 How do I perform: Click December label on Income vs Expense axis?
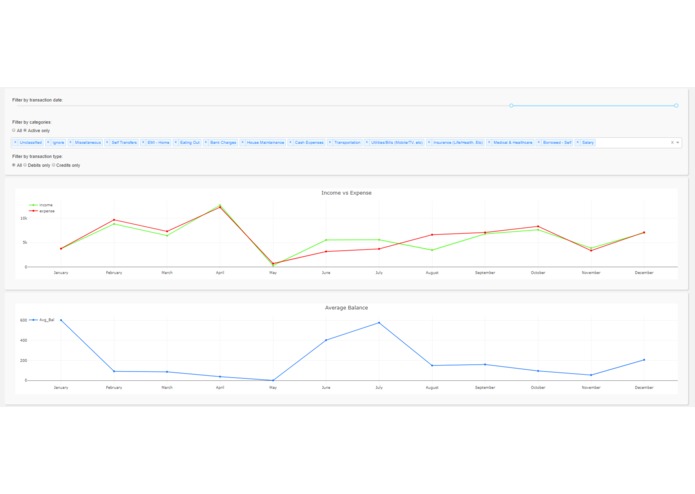(x=644, y=272)
